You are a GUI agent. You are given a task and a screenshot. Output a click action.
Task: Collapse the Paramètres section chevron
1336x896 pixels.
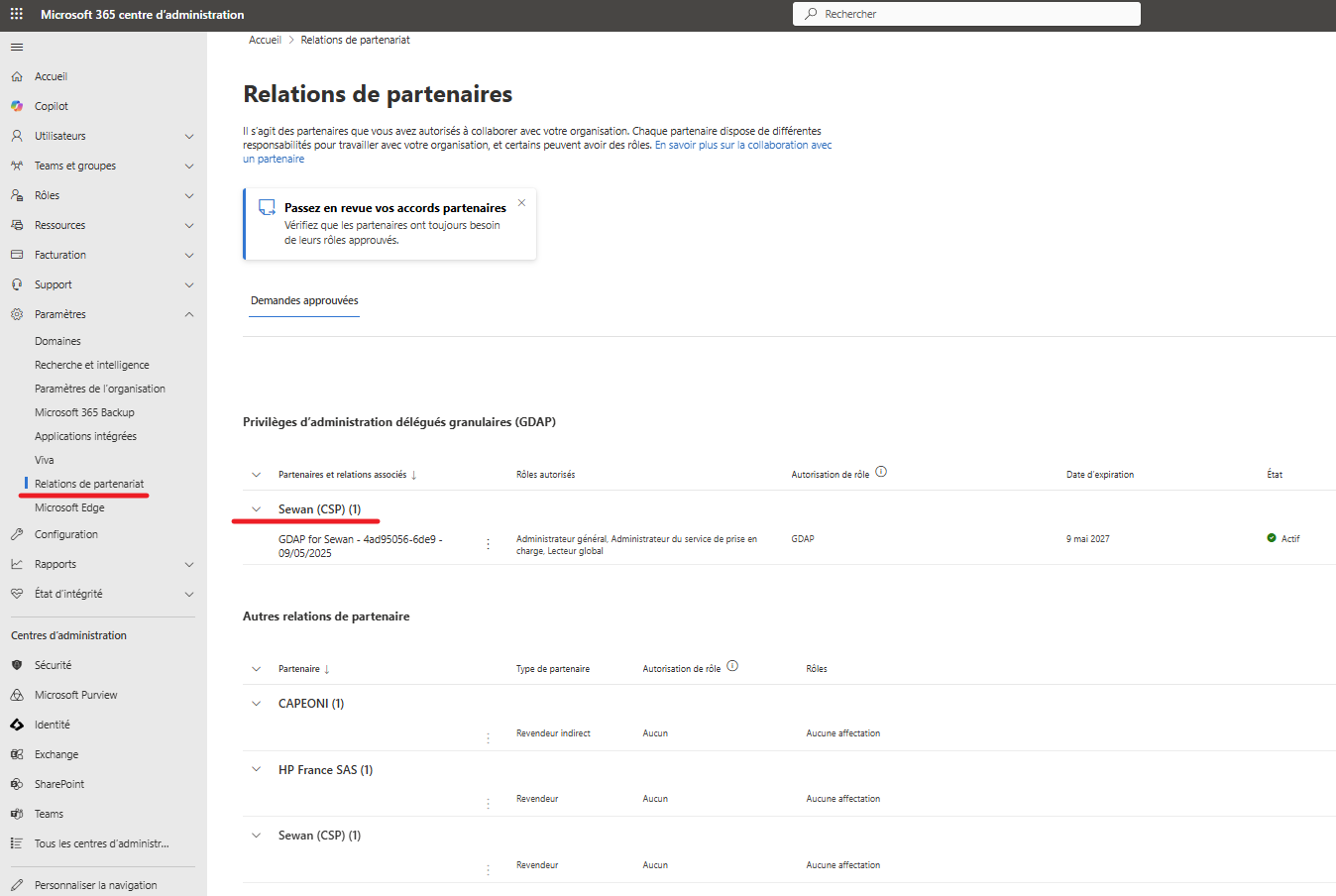(189, 314)
